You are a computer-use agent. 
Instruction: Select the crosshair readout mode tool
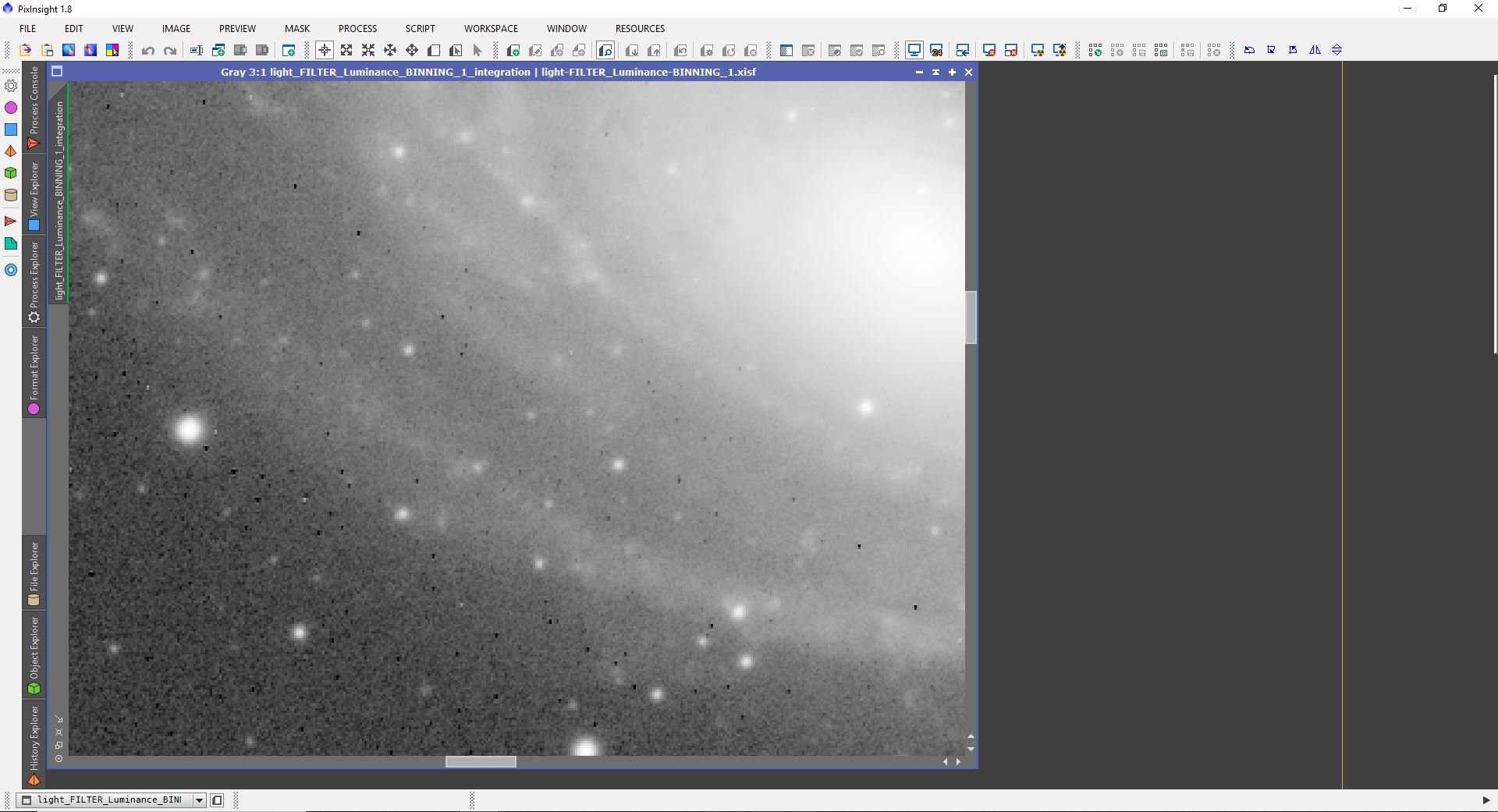click(x=325, y=51)
